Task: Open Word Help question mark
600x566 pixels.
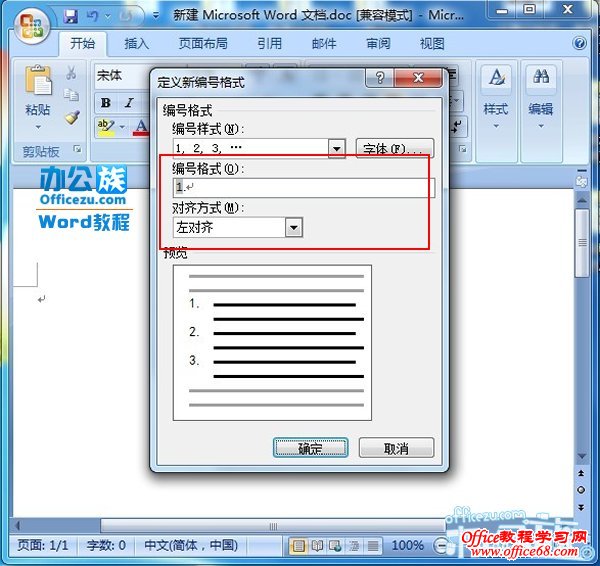Action: point(580,43)
